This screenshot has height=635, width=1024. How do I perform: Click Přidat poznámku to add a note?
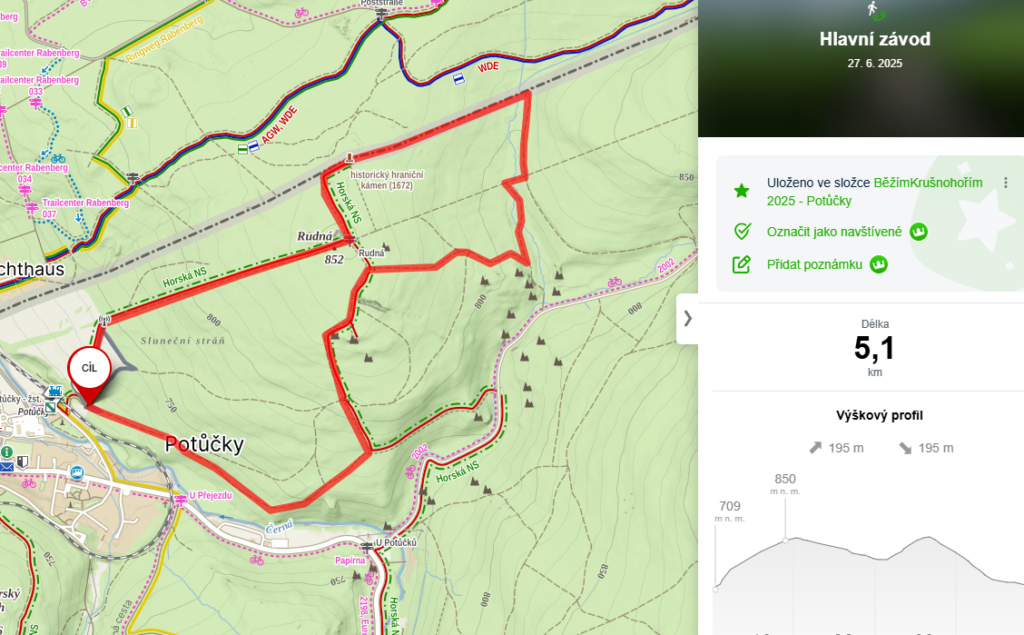point(814,265)
